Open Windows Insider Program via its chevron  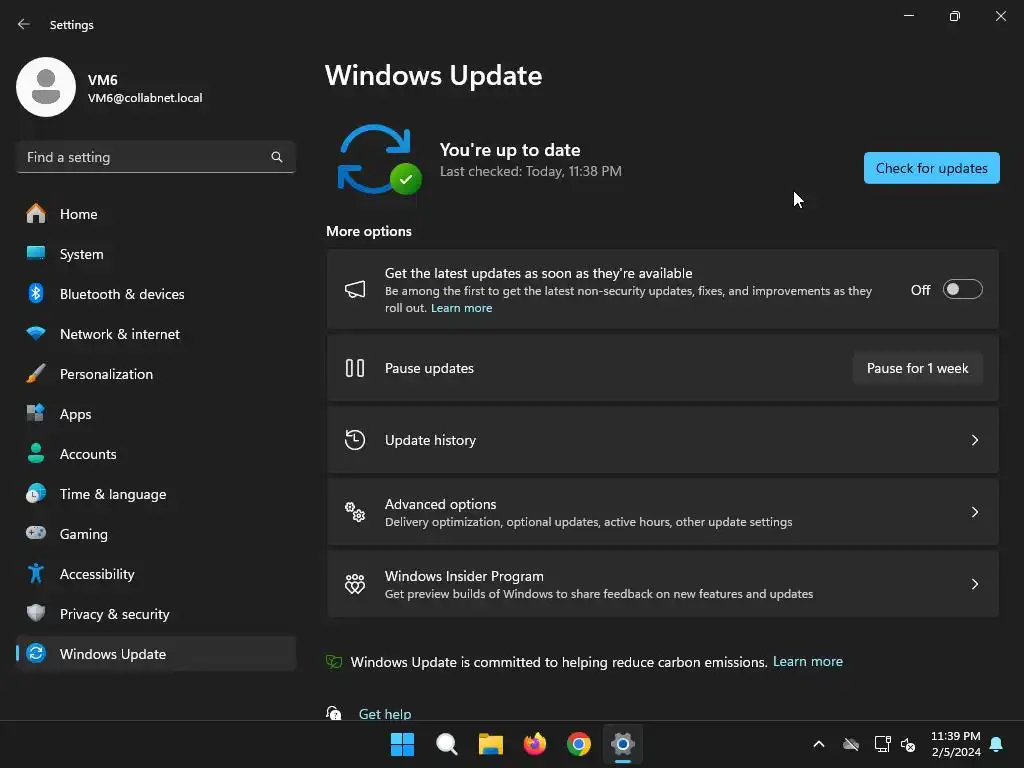click(975, 584)
